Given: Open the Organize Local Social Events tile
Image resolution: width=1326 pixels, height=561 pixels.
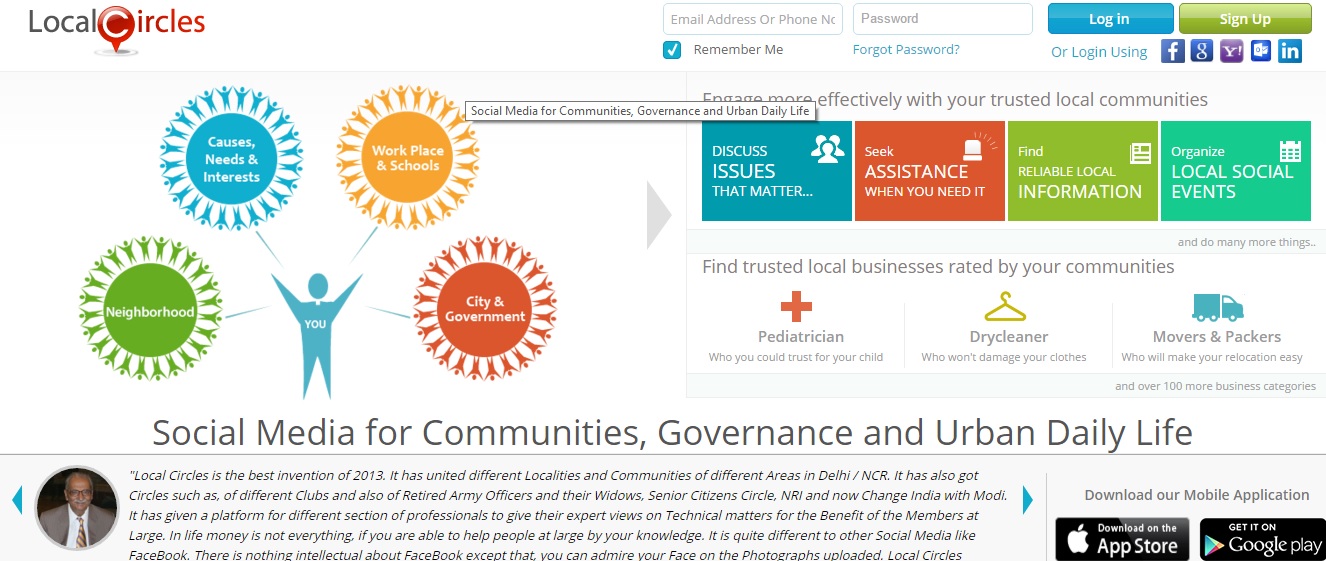Looking at the screenshot, I should coord(1236,171).
